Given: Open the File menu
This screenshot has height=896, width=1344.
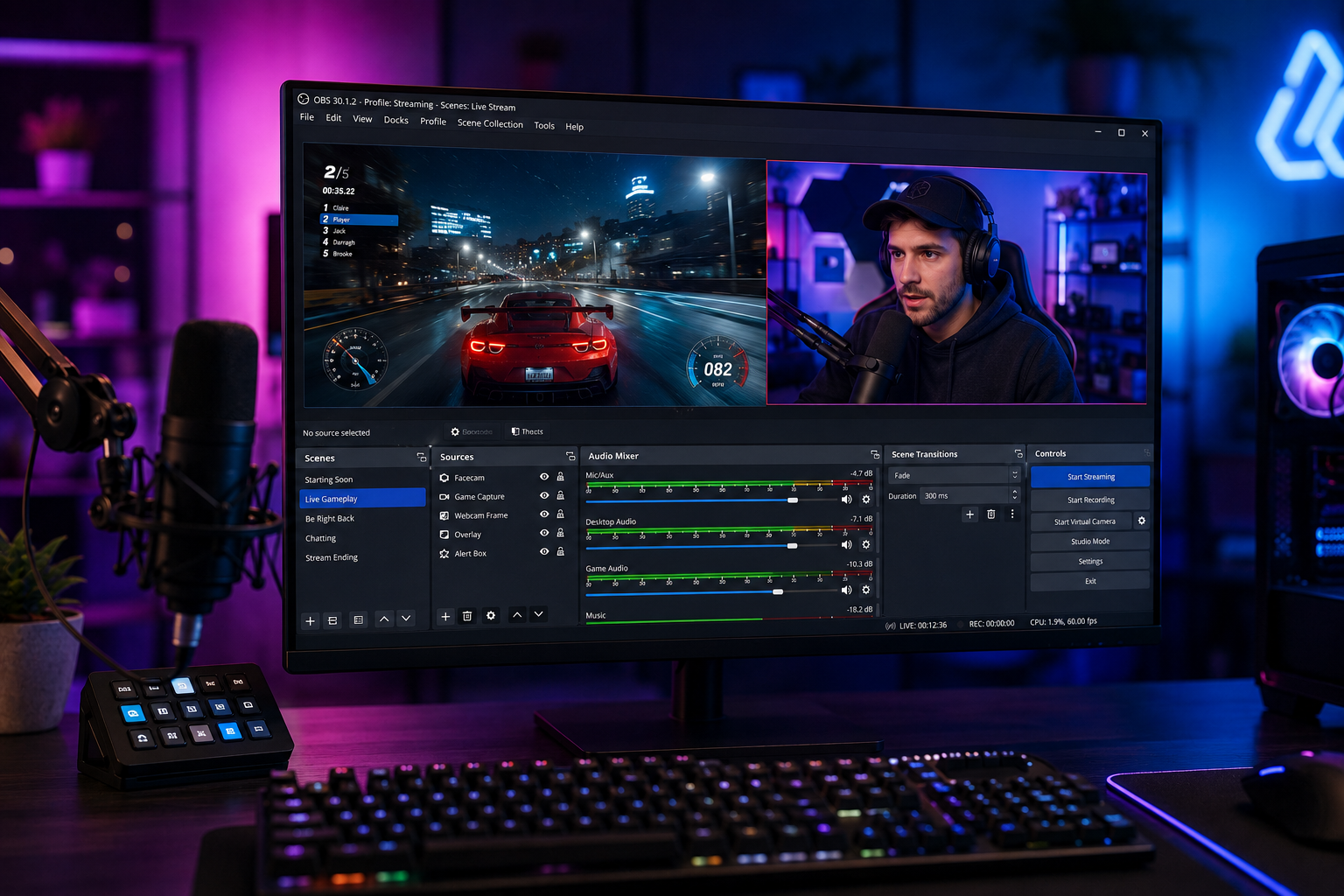Looking at the screenshot, I should point(307,117).
